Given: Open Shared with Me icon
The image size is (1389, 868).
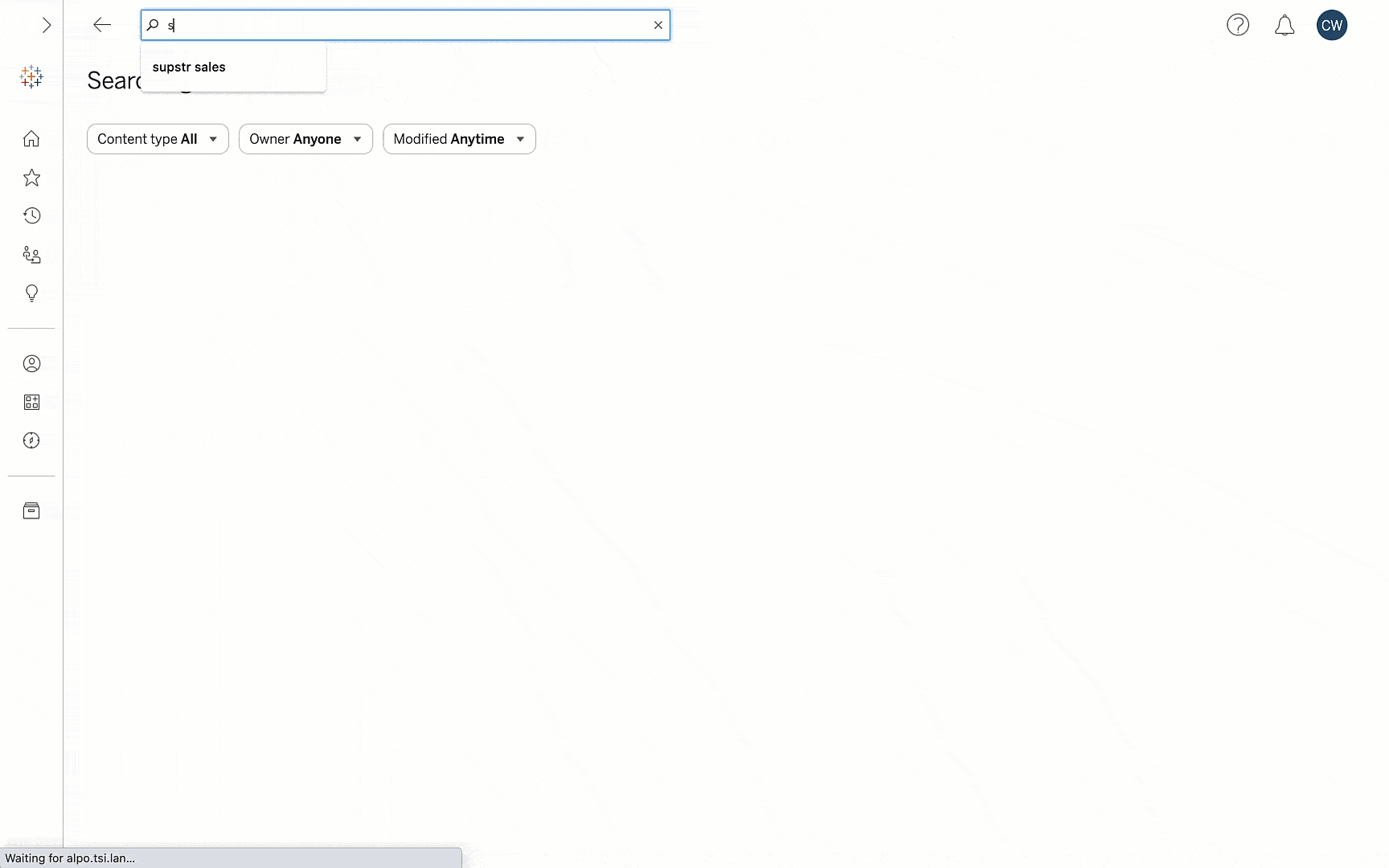Looking at the screenshot, I should [x=31, y=255].
